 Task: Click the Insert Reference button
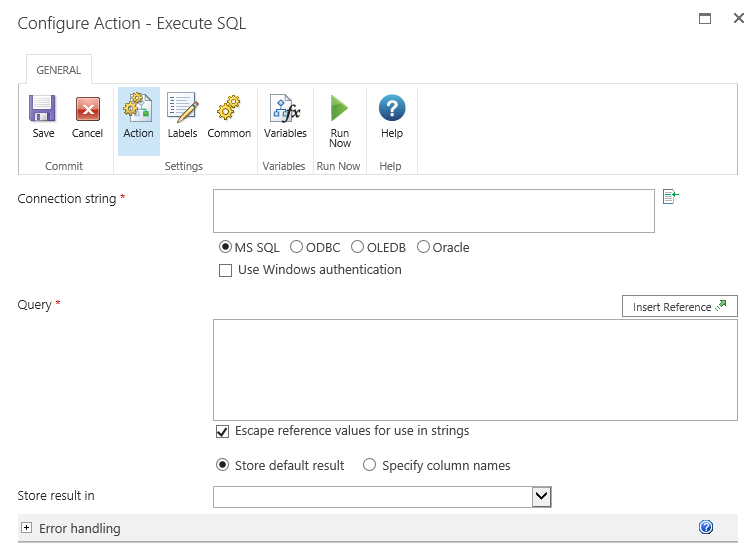[679, 307]
